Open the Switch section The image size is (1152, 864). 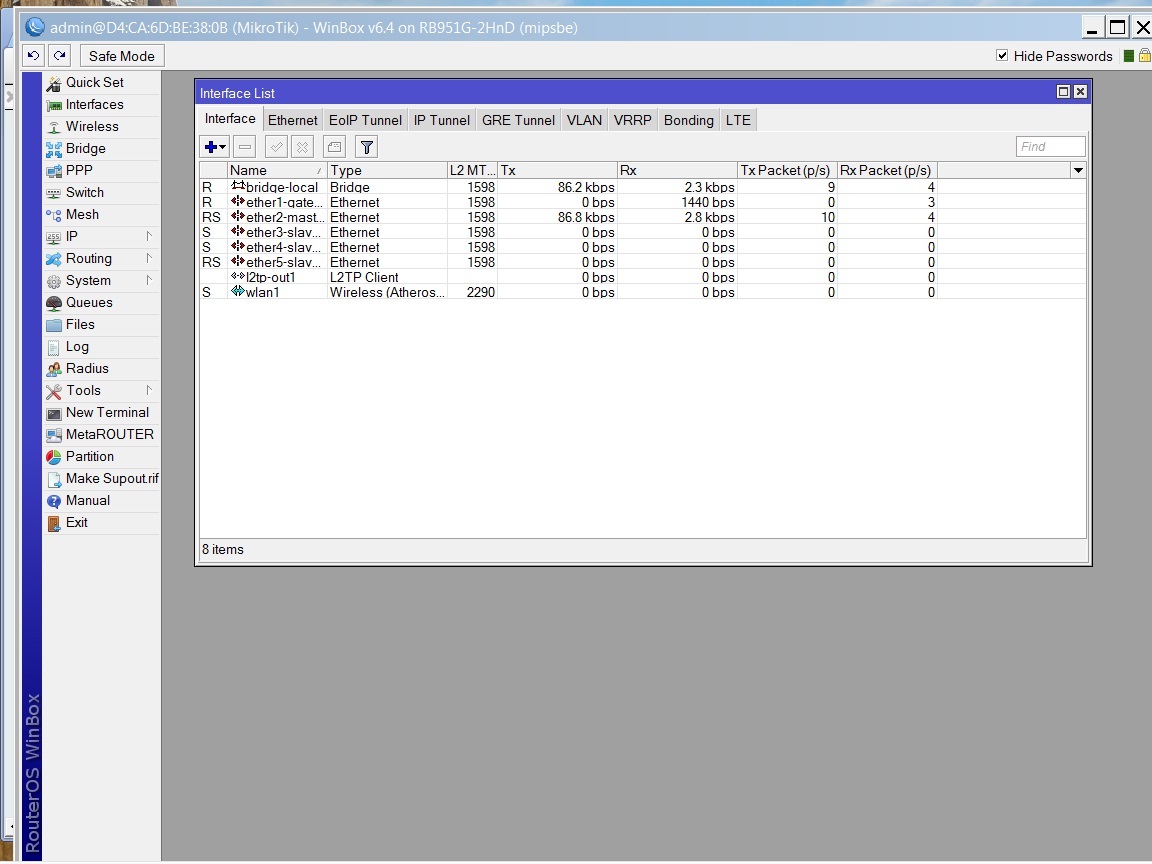pyautogui.click(x=101, y=192)
